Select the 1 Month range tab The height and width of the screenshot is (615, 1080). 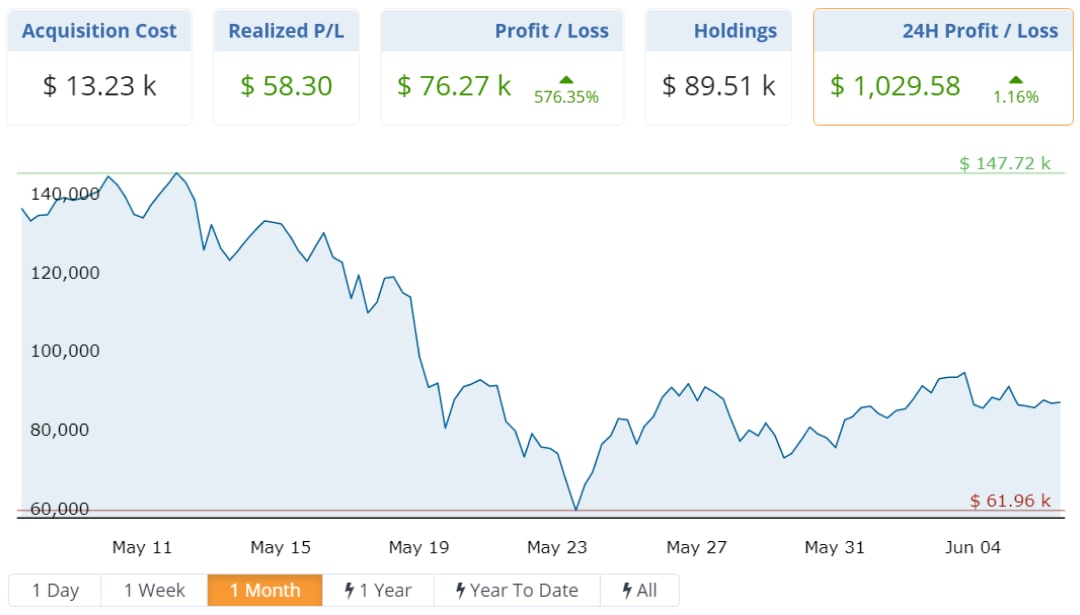click(265, 590)
